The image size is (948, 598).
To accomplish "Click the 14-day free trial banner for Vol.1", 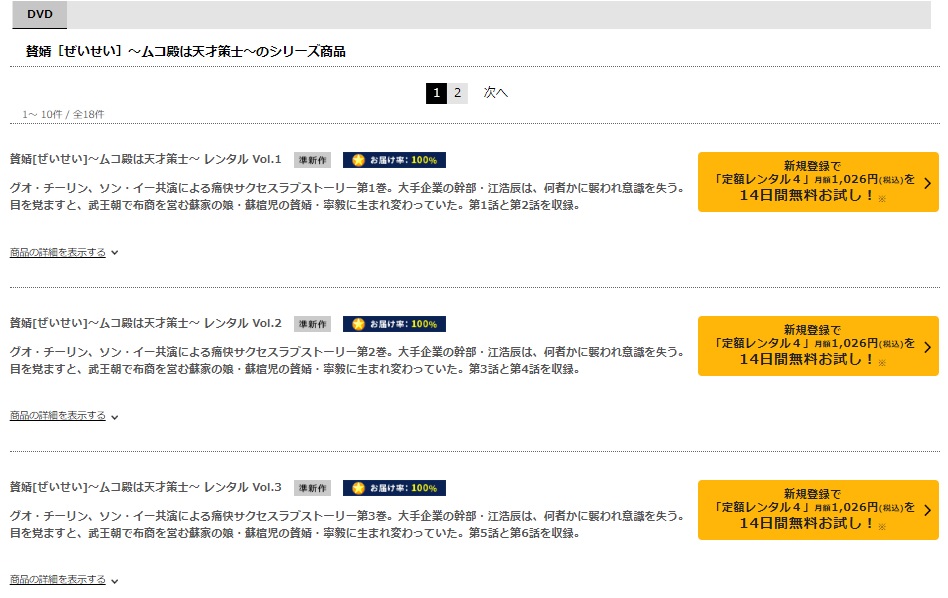I will [818, 182].
